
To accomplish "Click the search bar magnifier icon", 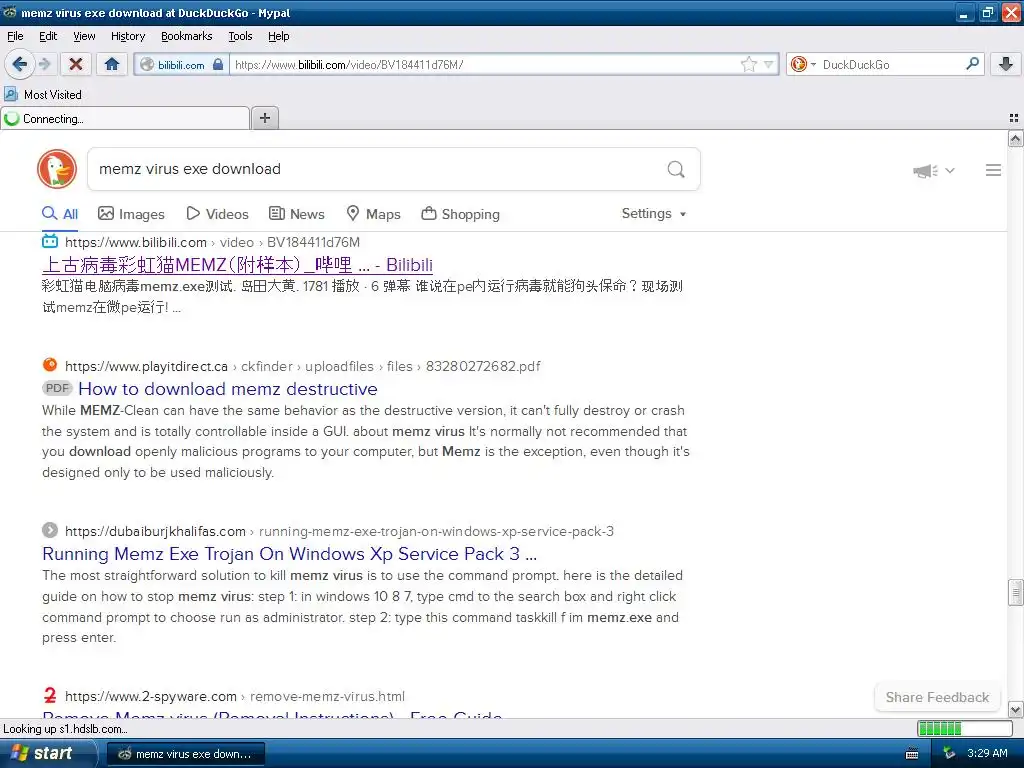I will 972,63.
